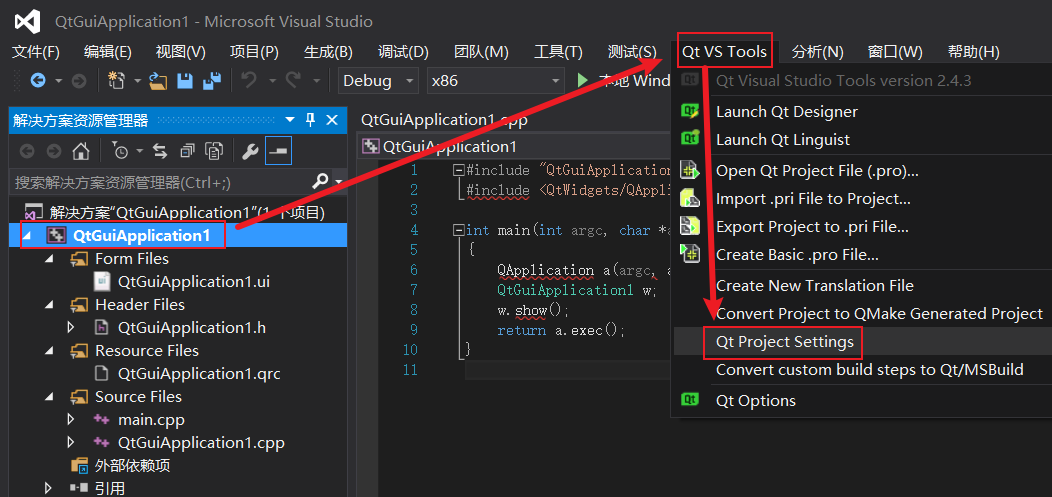Image resolution: width=1052 pixels, height=497 pixels.
Task: Open the search options dropdown arrow
Action: click(337, 182)
